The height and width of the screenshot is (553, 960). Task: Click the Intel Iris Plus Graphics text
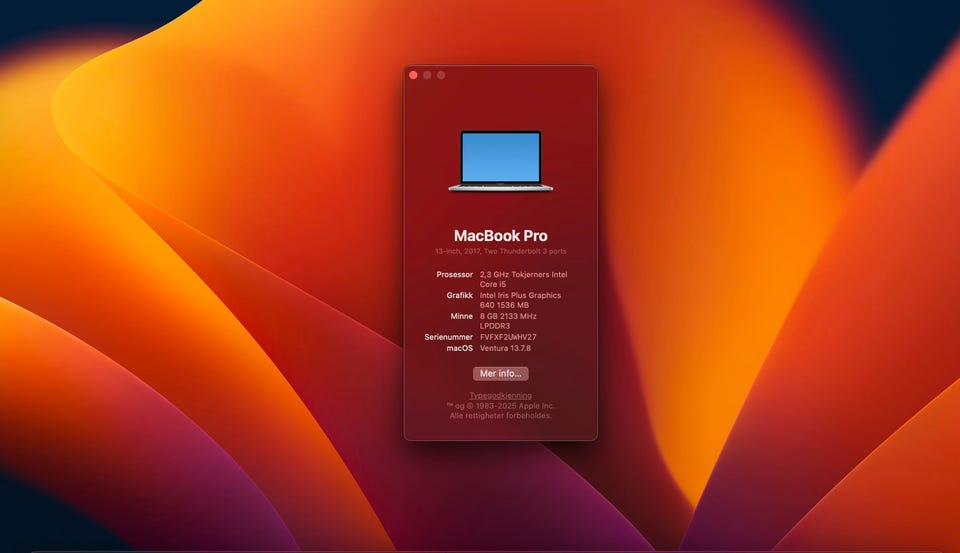(x=520, y=295)
